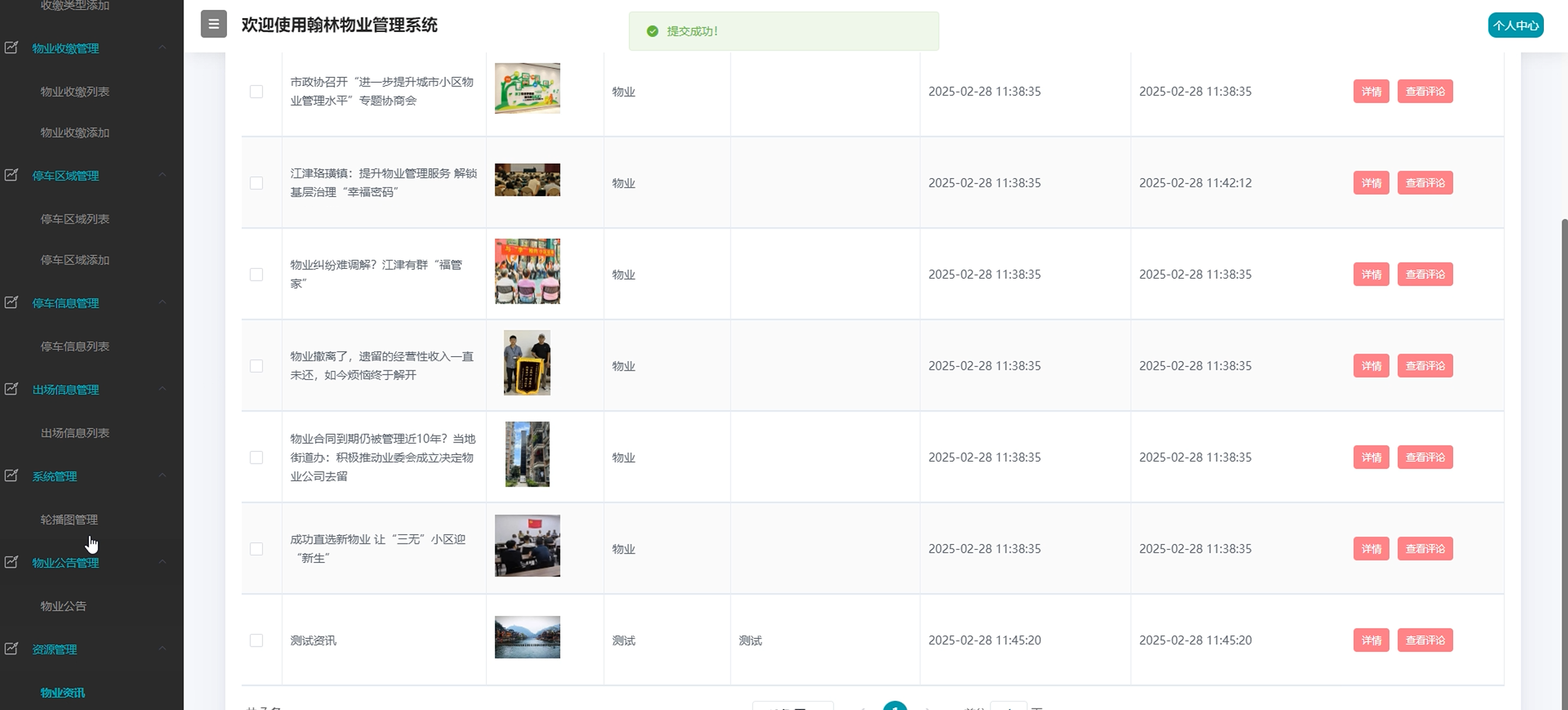Collapse the 系统管理 section arrow
Viewport: 1568px width, 710px height.
point(162,476)
